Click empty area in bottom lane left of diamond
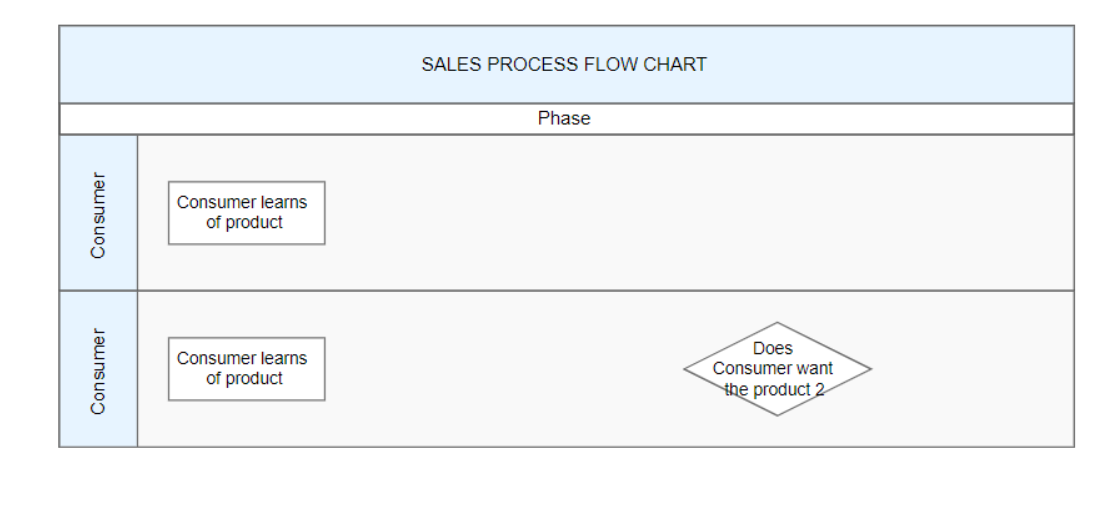1107x510 pixels. click(500, 369)
